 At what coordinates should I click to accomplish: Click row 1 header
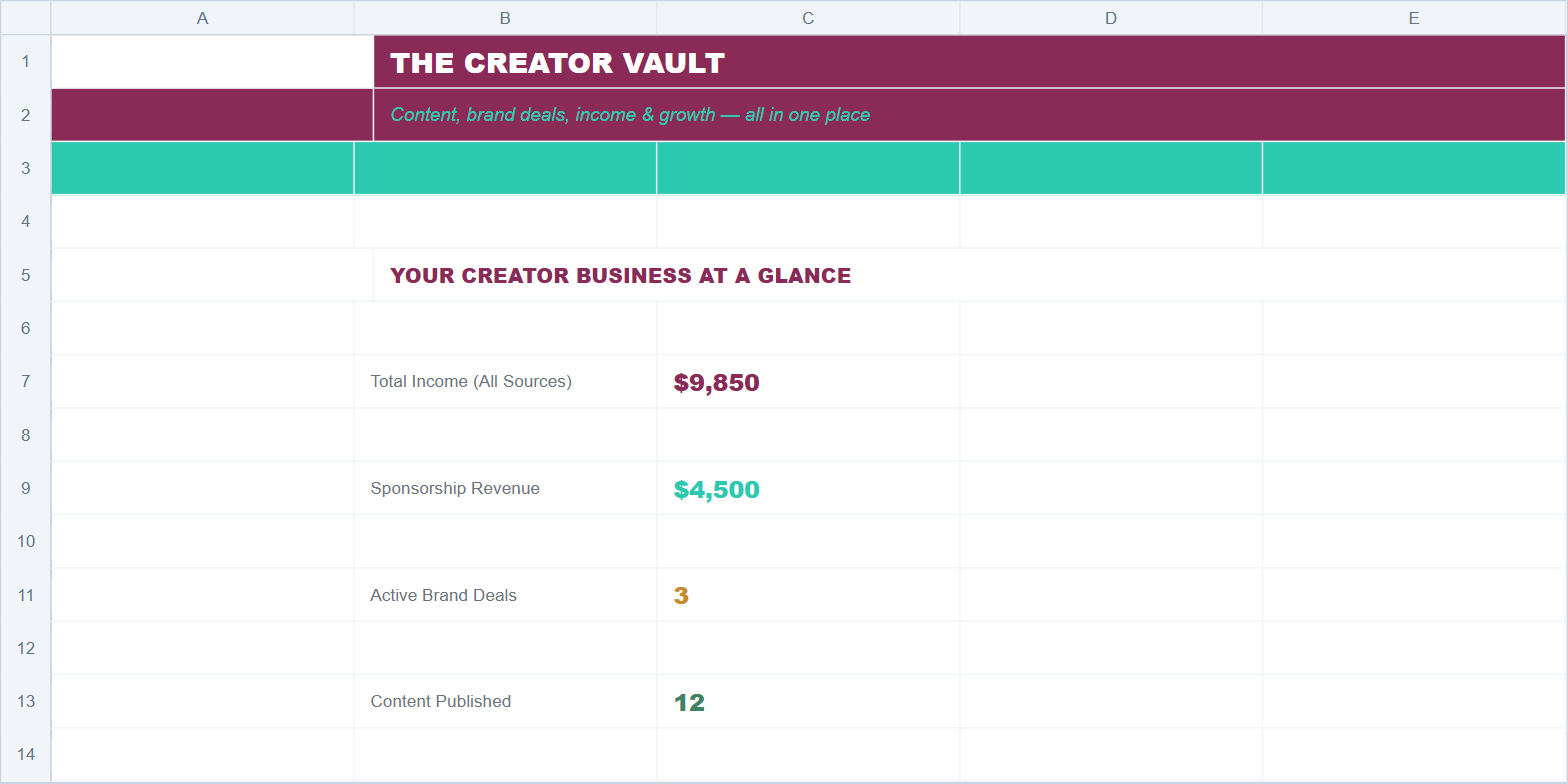pyautogui.click(x=26, y=62)
